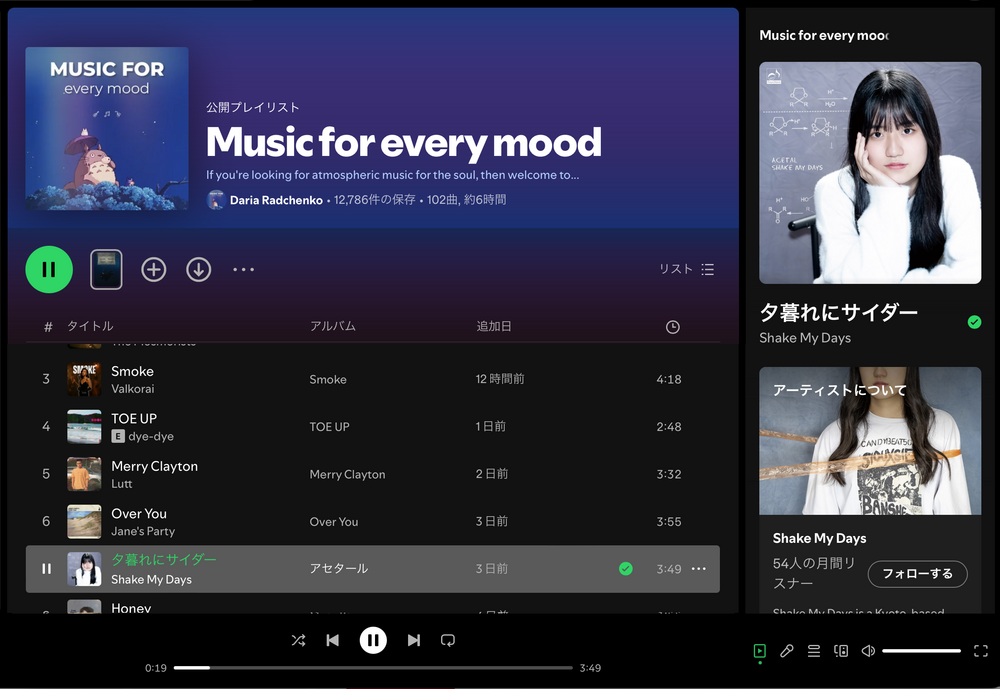Open the Valkorai artist link
This screenshot has width=1000, height=689.
tap(133, 389)
